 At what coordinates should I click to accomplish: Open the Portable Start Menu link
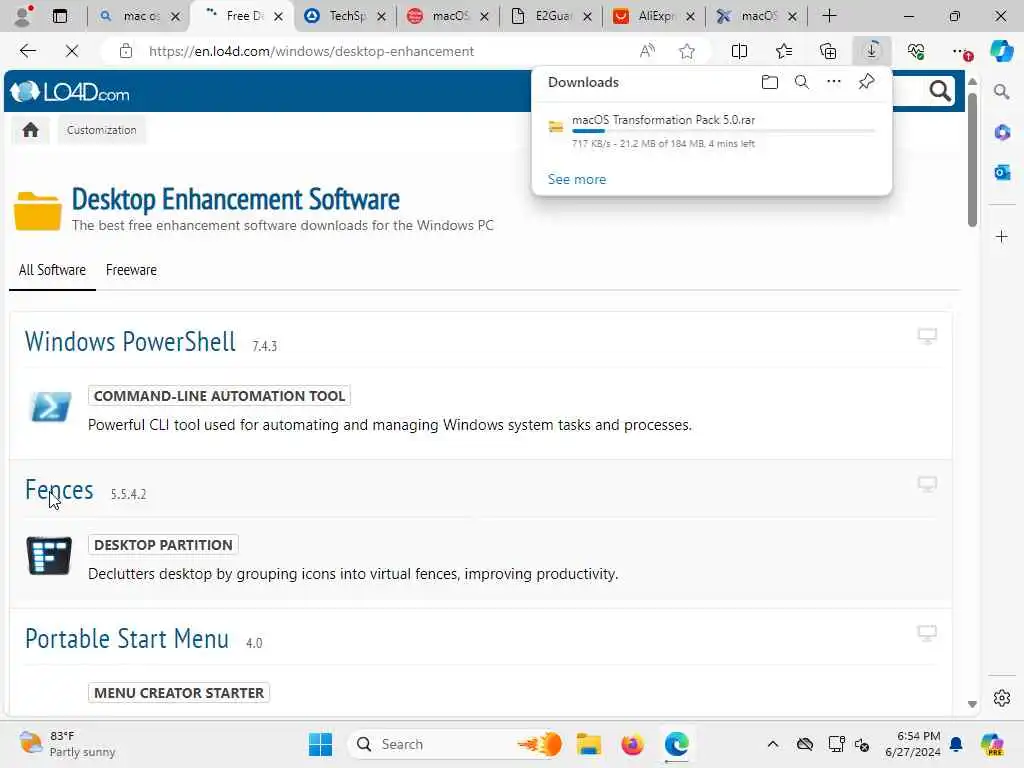(x=127, y=639)
